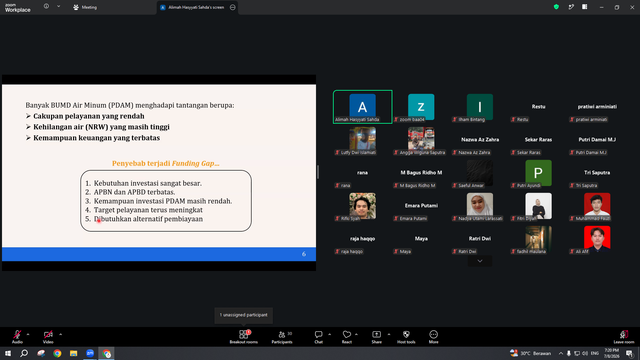Open audio options arrow next to Audio
640x360 pixels.
(28, 334)
